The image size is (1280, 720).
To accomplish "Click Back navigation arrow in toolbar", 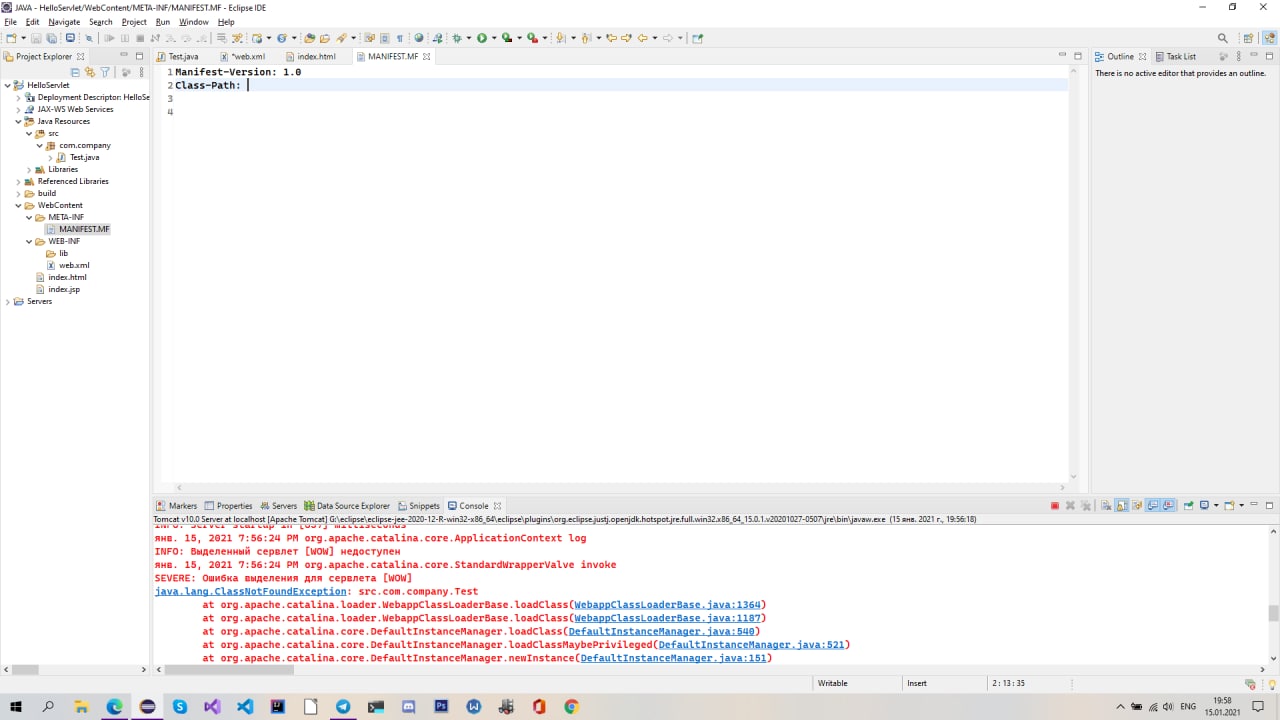I will [x=642, y=38].
